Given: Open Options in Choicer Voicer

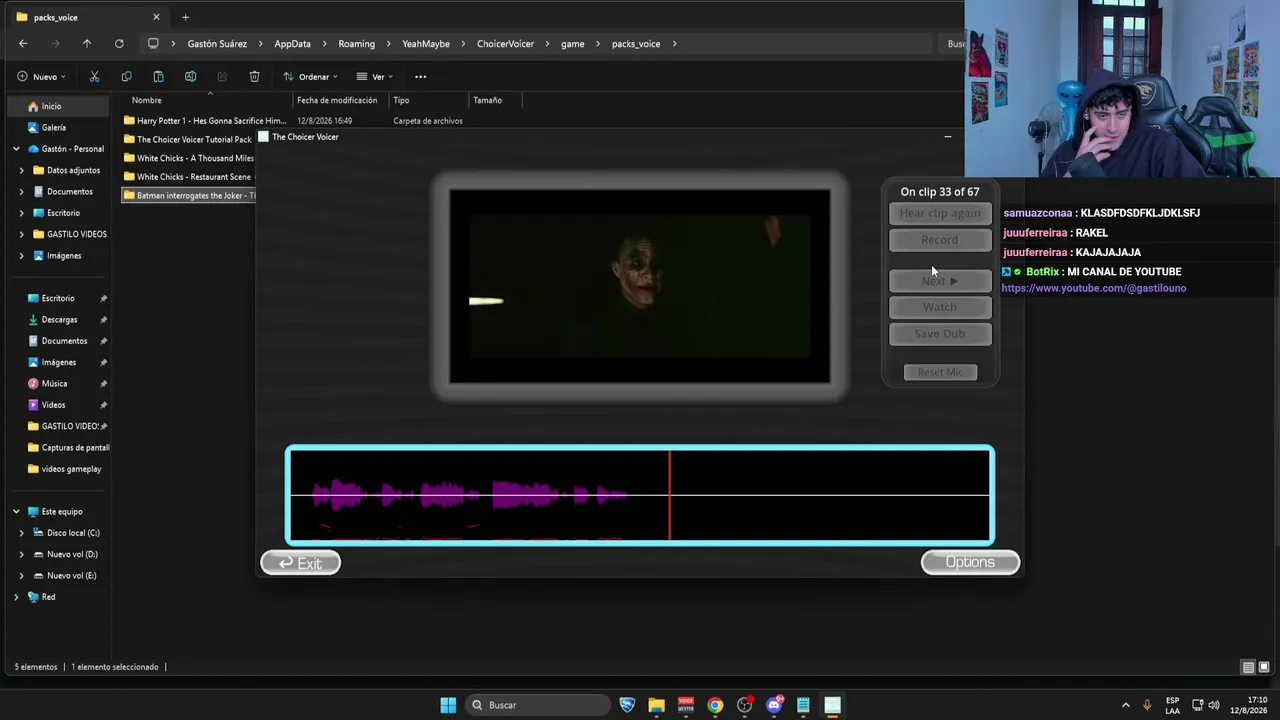Looking at the screenshot, I should [x=970, y=562].
